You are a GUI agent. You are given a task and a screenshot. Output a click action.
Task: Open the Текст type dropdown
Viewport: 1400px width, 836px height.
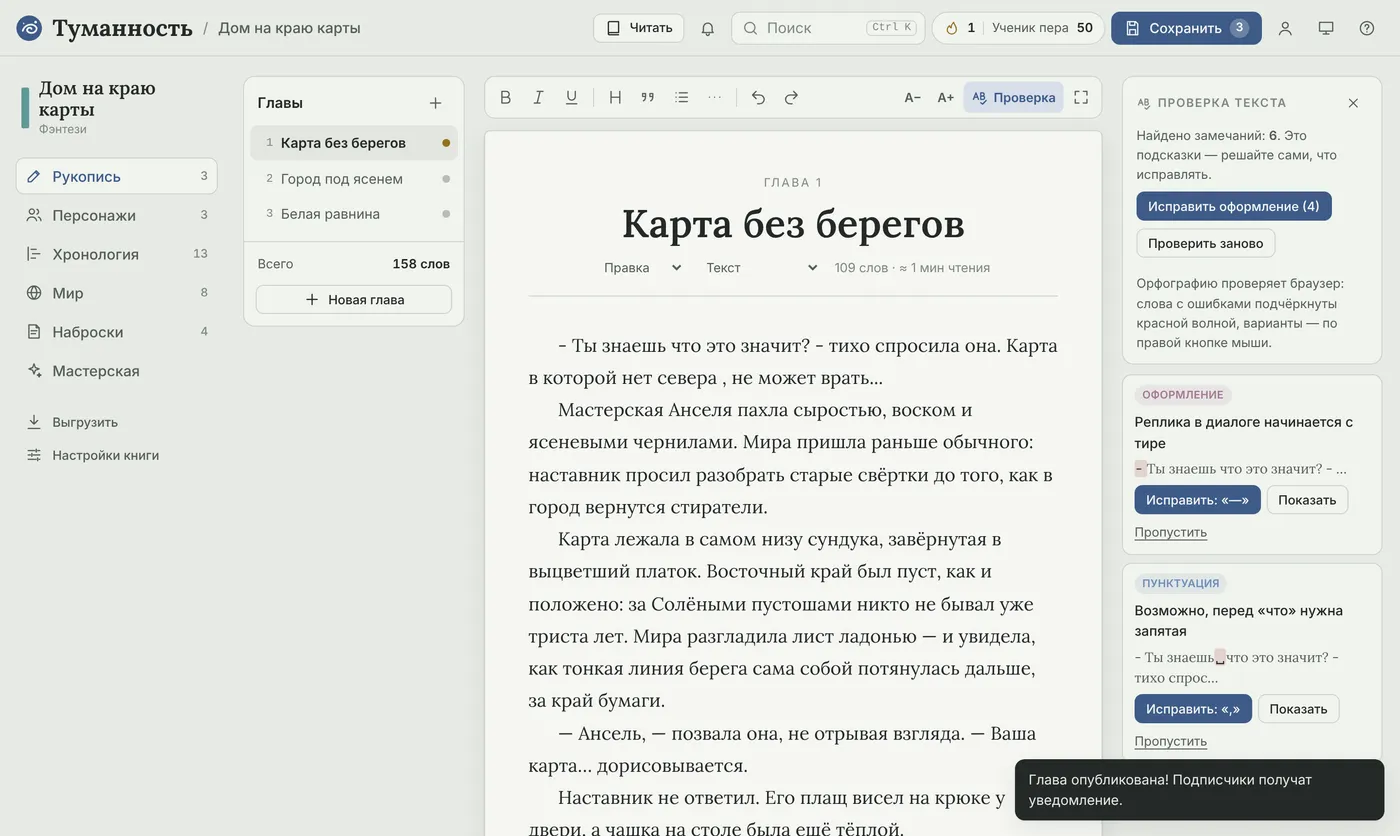(762, 268)
